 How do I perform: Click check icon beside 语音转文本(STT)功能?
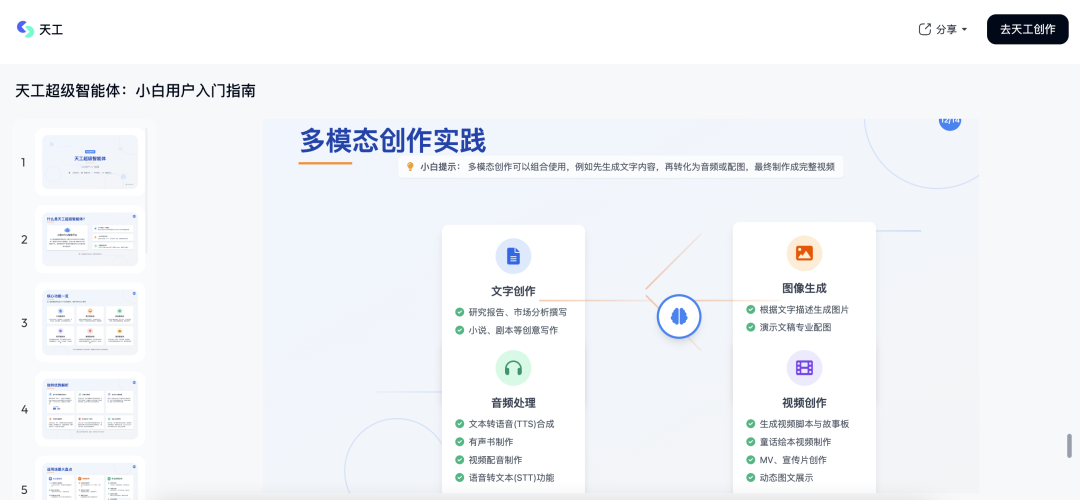point(459,477)
